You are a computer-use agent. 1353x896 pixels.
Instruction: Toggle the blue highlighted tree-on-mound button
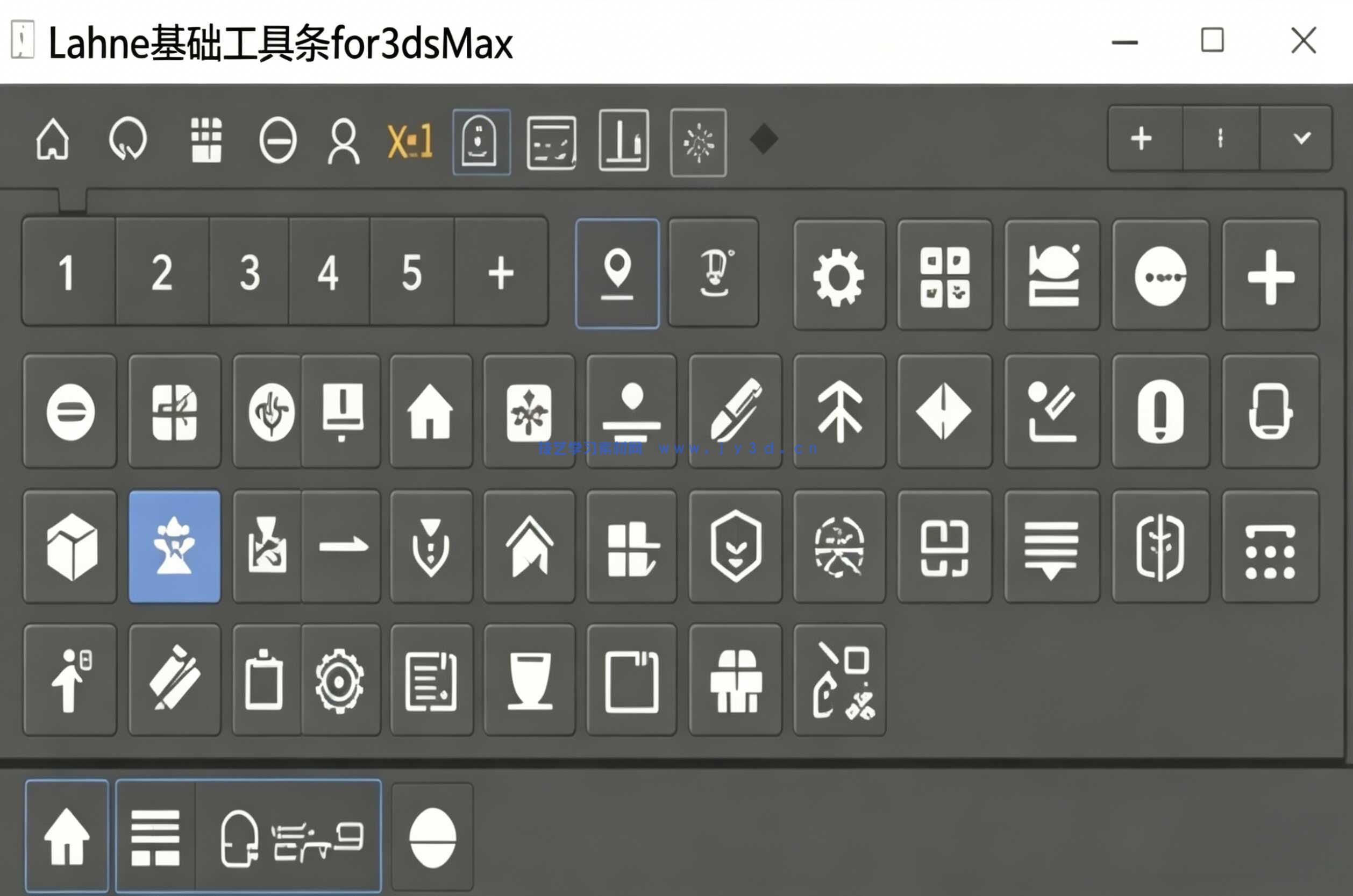click(174, 546)
